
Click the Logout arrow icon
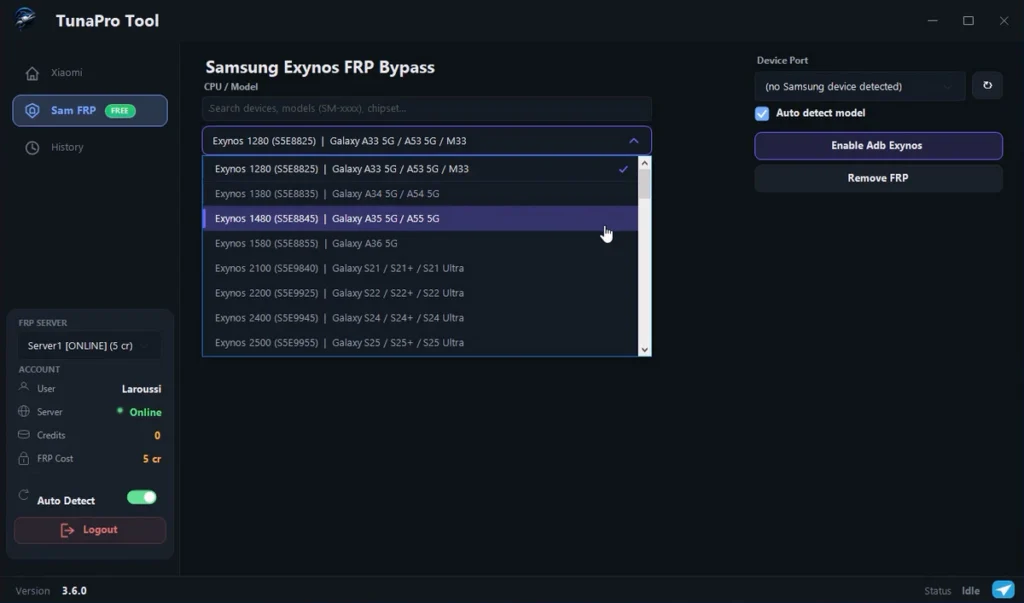tap(67, 530)
